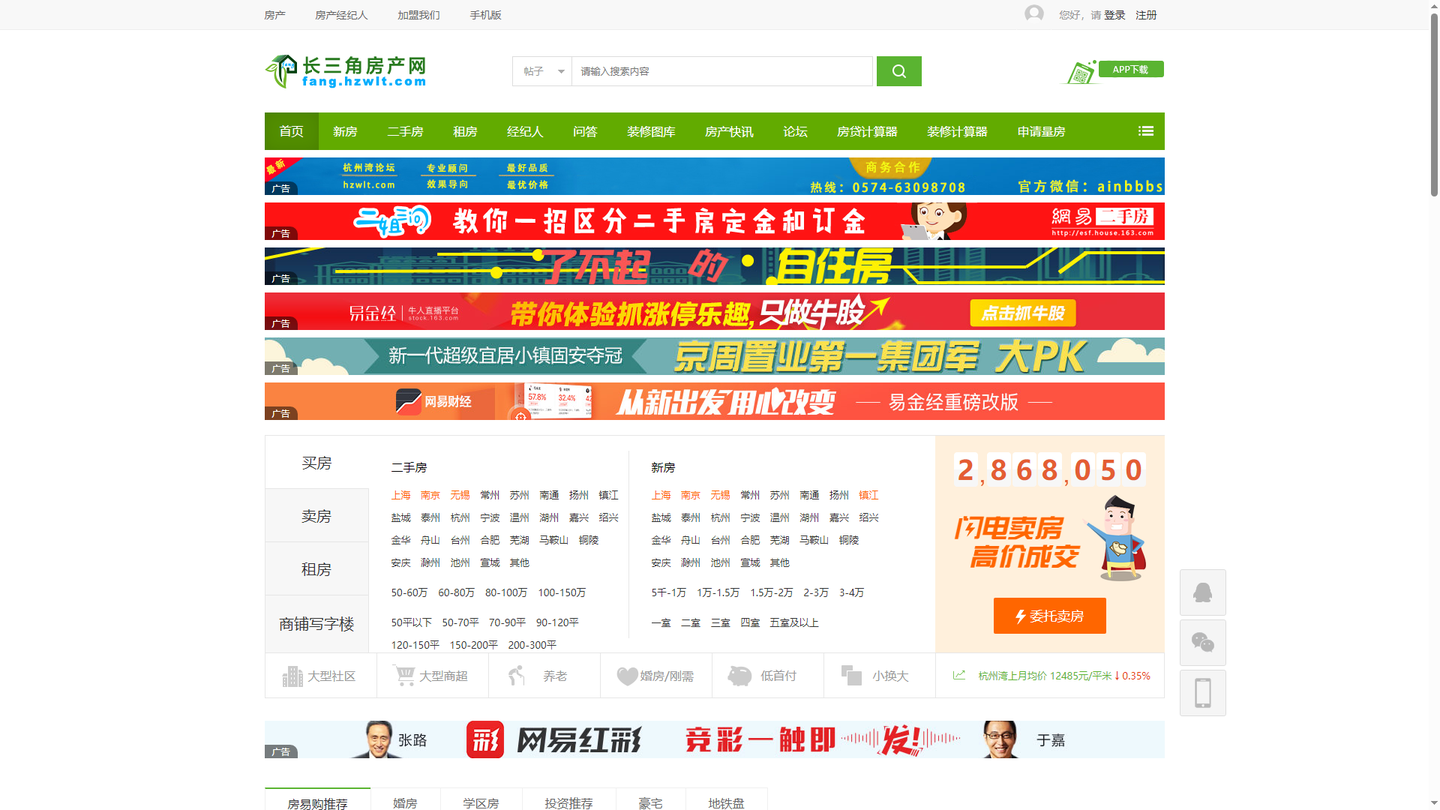Click the 50平以下 area filter

point(411,623)
